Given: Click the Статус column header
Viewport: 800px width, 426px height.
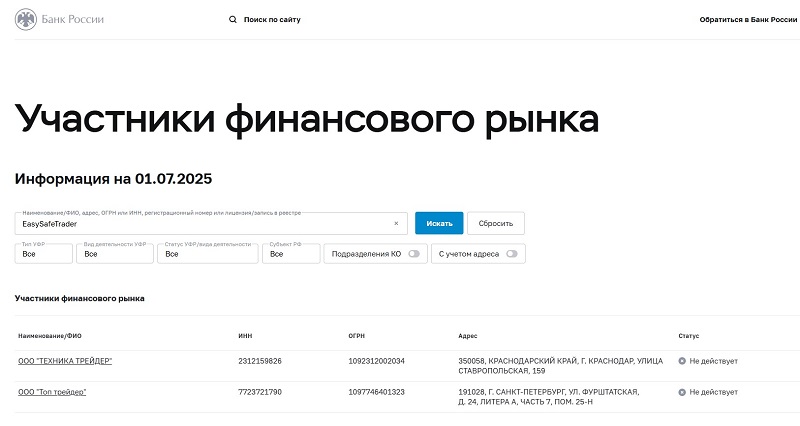Looking at the screenshot, I should [689, 336].
